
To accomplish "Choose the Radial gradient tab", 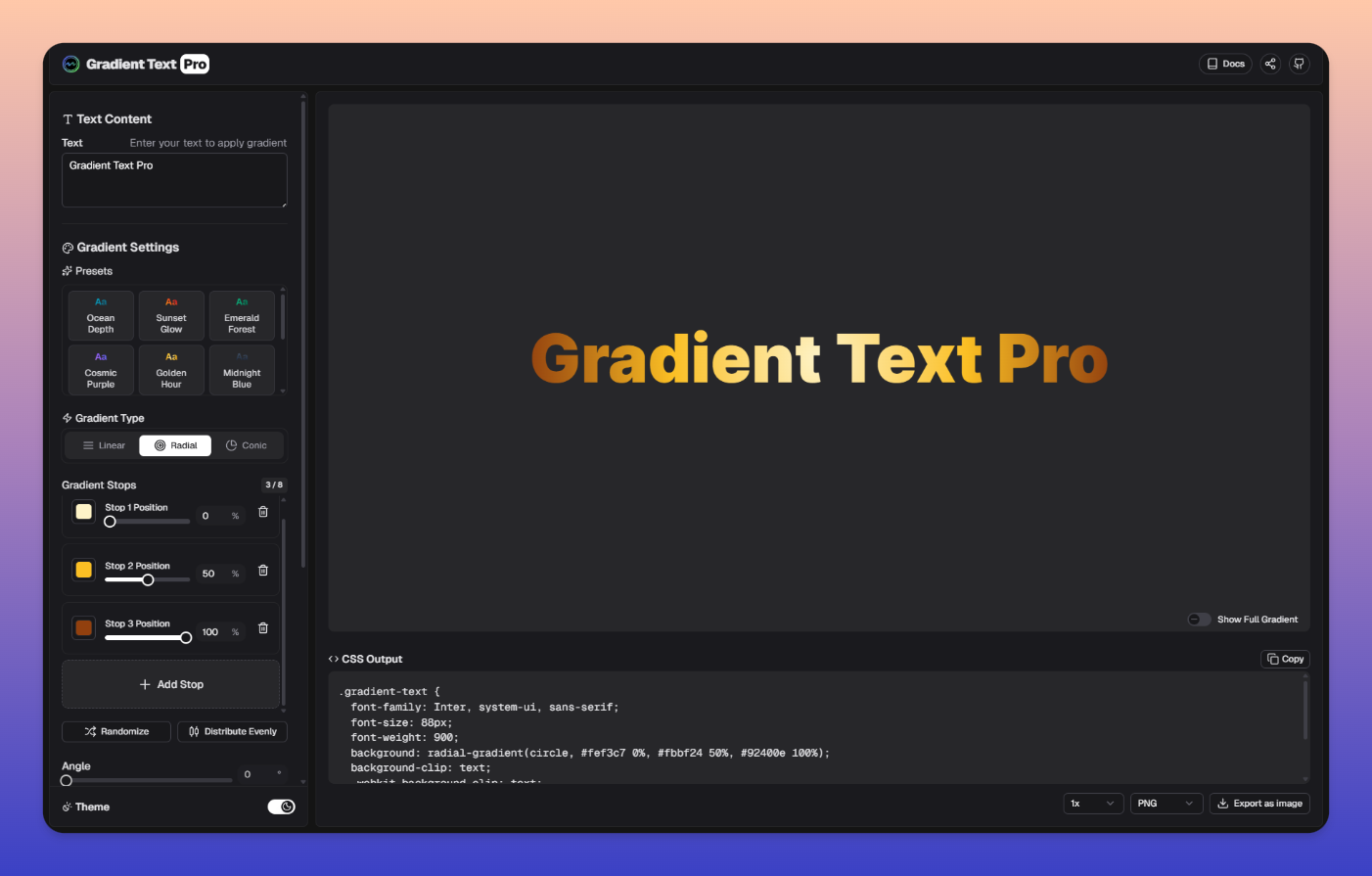I will (x=175, y=445).
